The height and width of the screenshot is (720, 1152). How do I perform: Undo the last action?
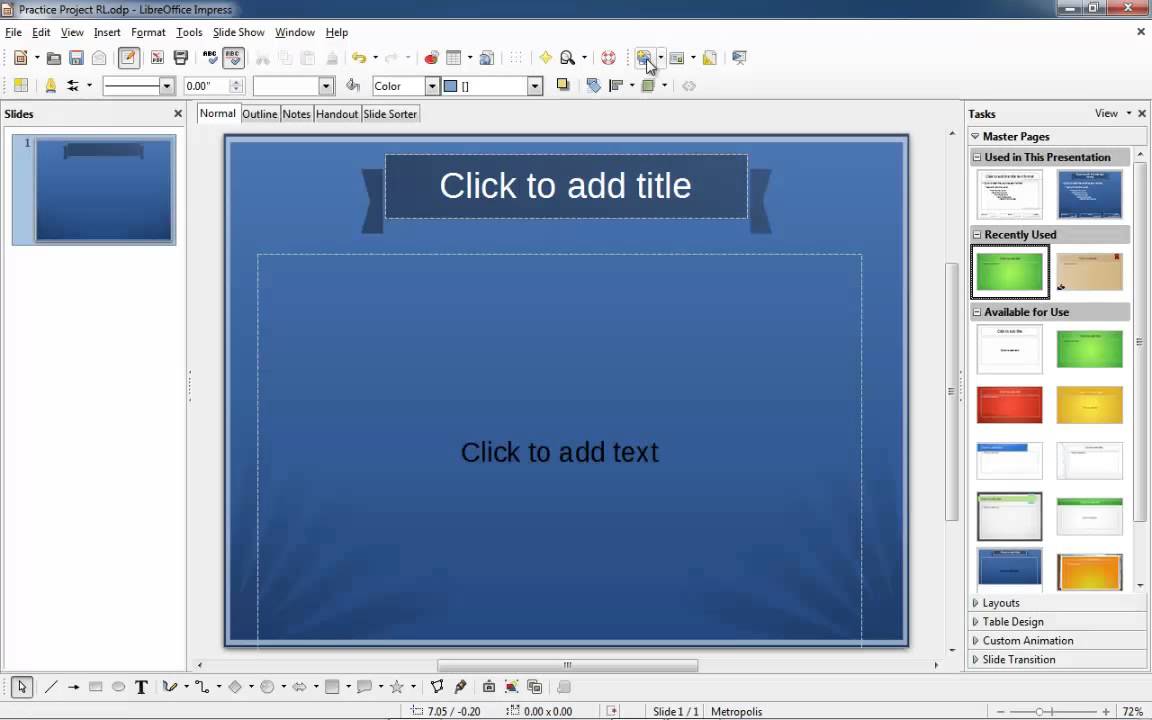(359, 58)
